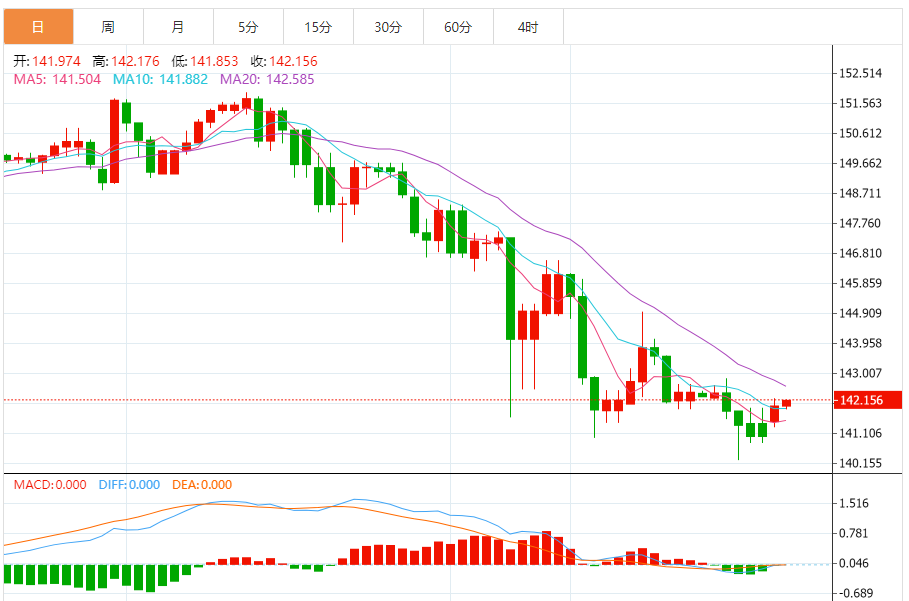Click the 144.909 price axis label
The height and width of the screenshot is (601, 909).
[x=860, y=314]
